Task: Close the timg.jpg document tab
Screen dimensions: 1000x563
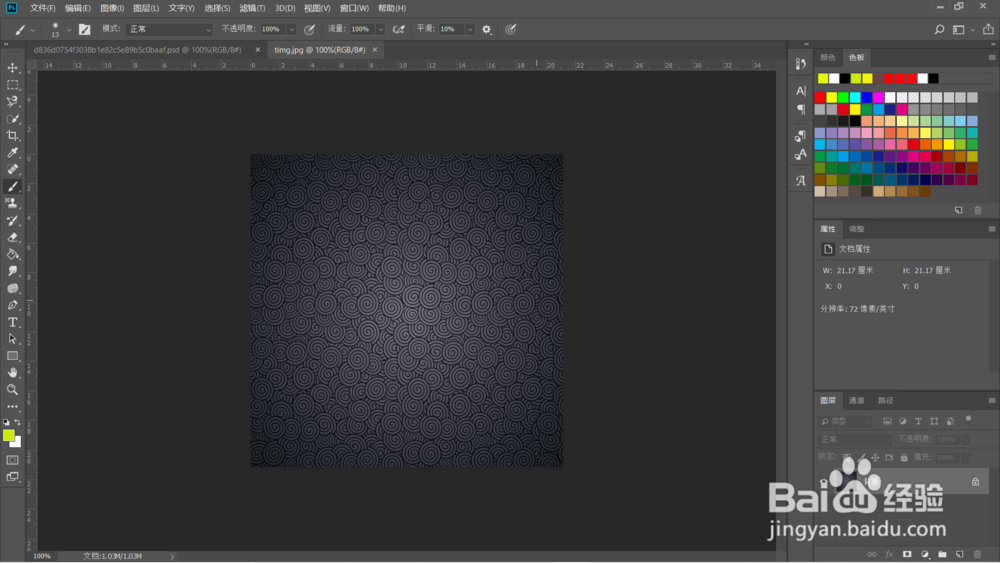Action: pos(375,50)
